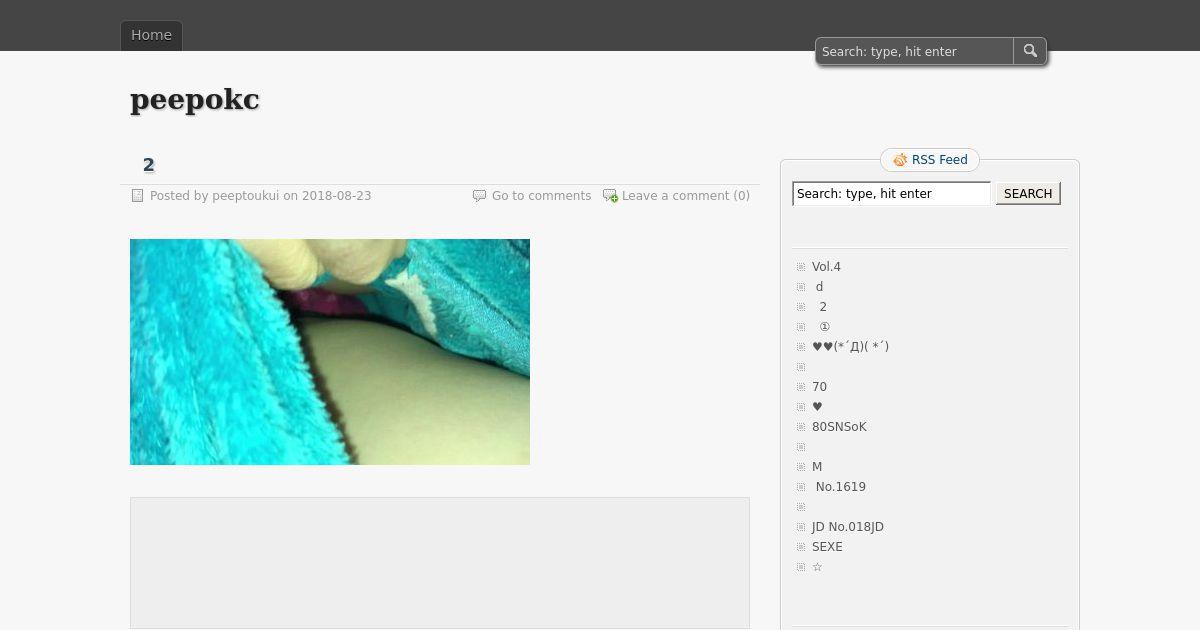Open the post title "2" heading link
This screenshot has width=1200, height=630.
(x=149, y=165)
